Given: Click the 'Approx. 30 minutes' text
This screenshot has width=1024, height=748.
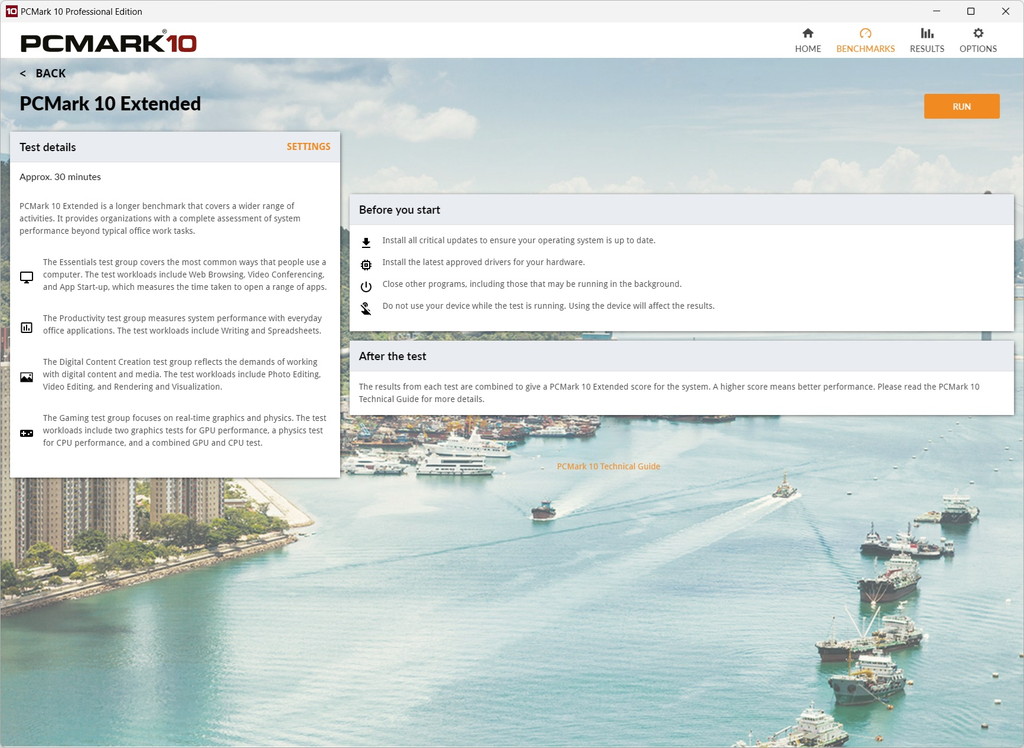Looking at the screenshot, I should click(60, 176).
